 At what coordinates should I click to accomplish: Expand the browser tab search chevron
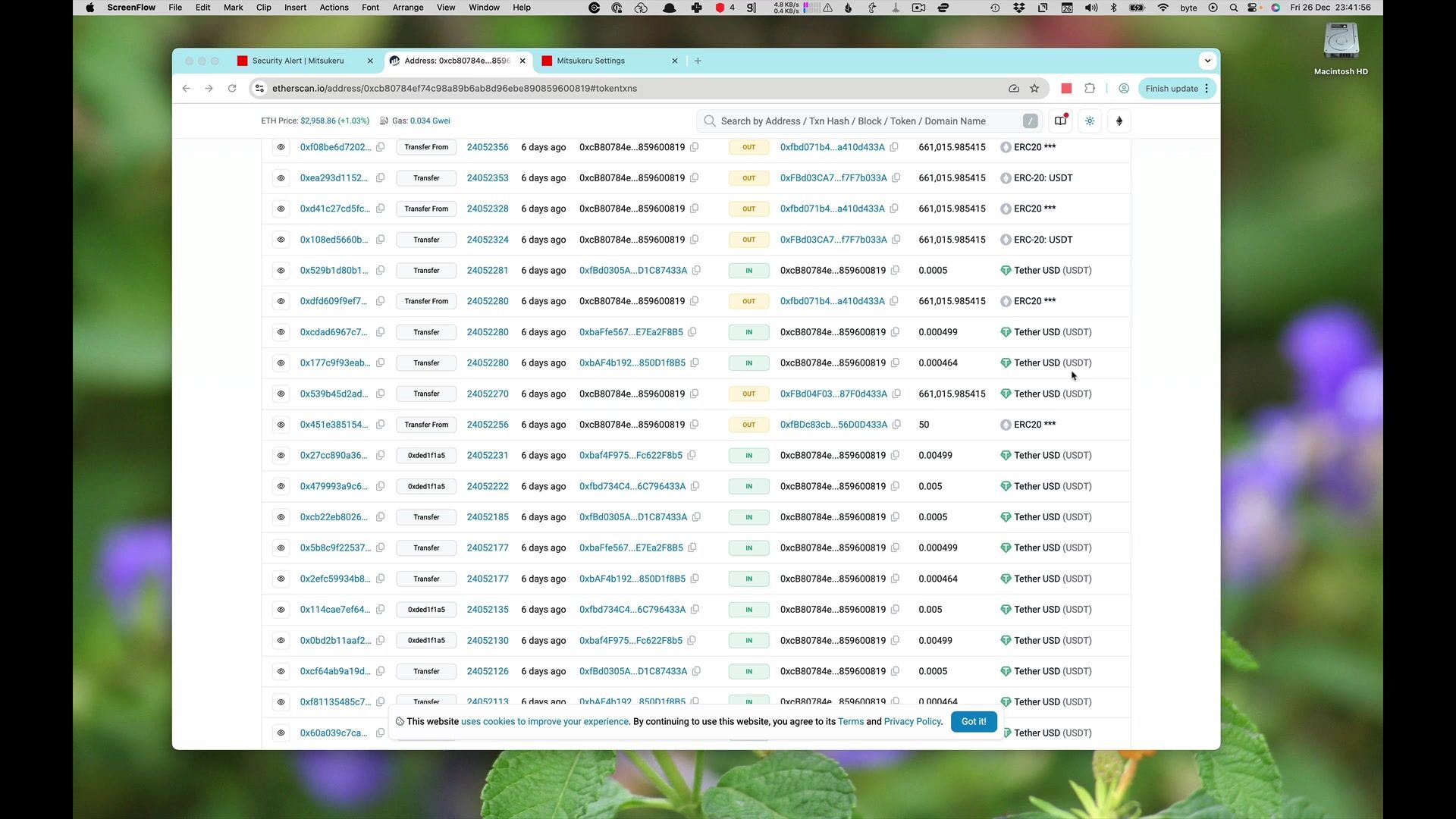(x=1207, y=61)
